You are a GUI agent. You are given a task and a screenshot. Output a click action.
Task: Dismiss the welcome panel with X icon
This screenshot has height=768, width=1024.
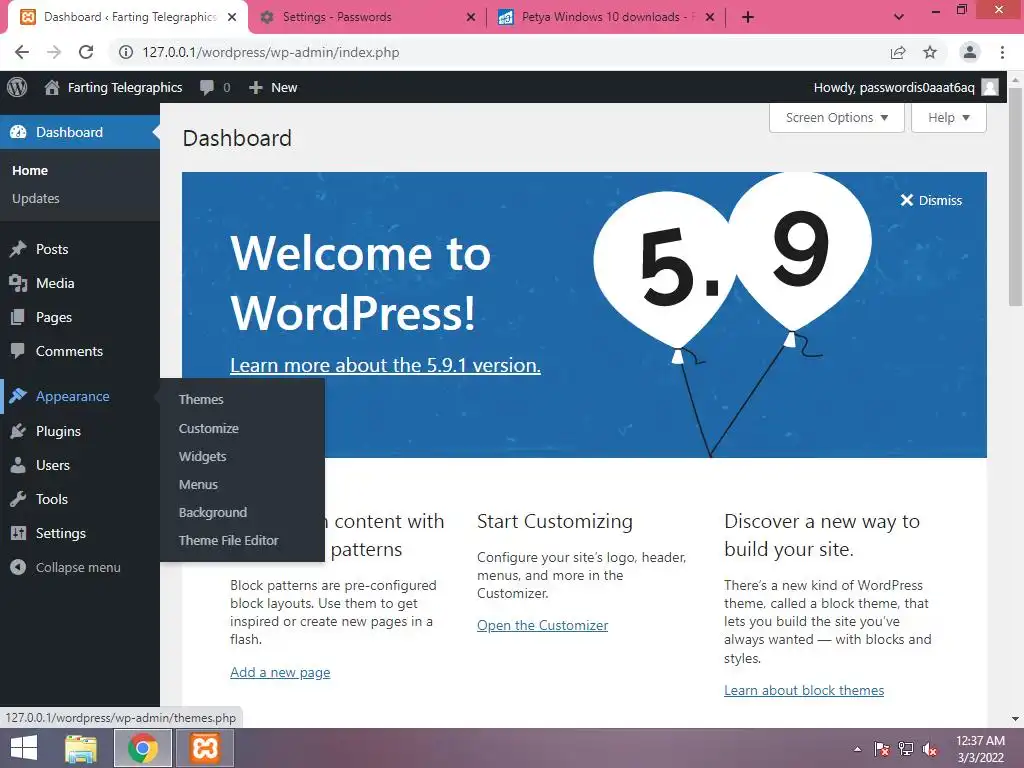[x=906, y=200]
